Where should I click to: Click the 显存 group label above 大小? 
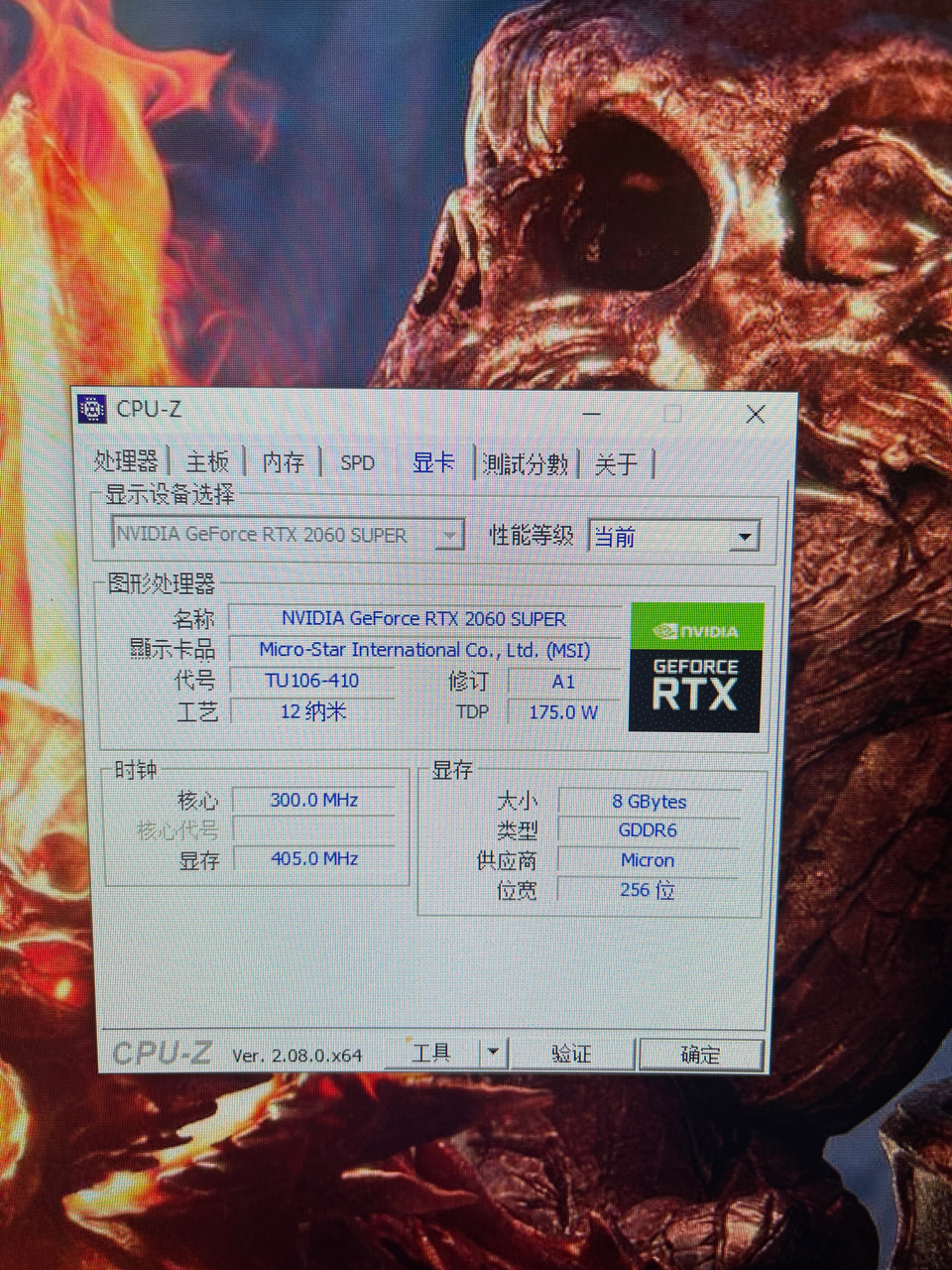tap(452, 770)
